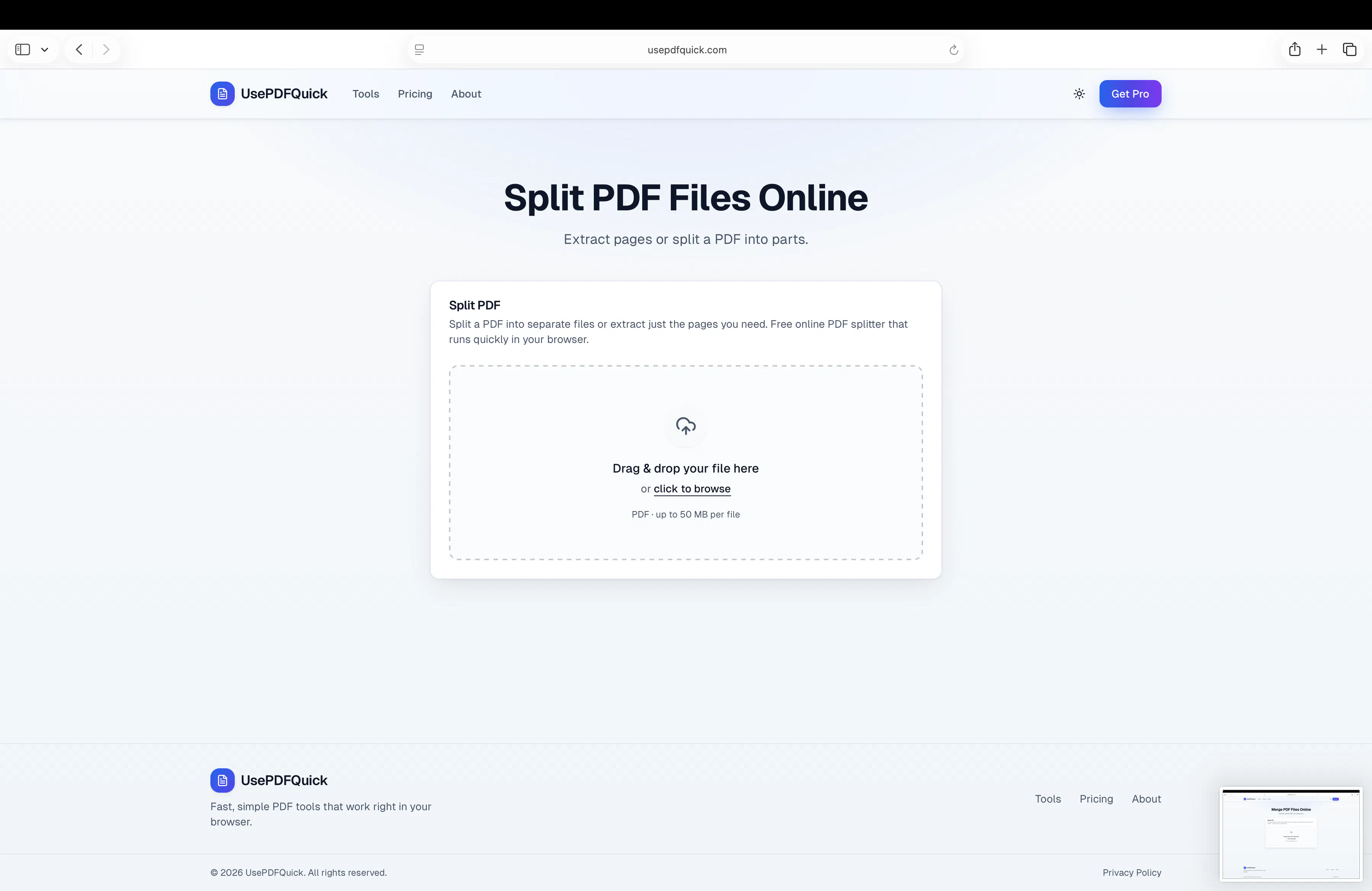Click the 'Split PDF Files Online' title
Screen dimensions: 1372x891
pyautogui.click(x=686, y=198)
